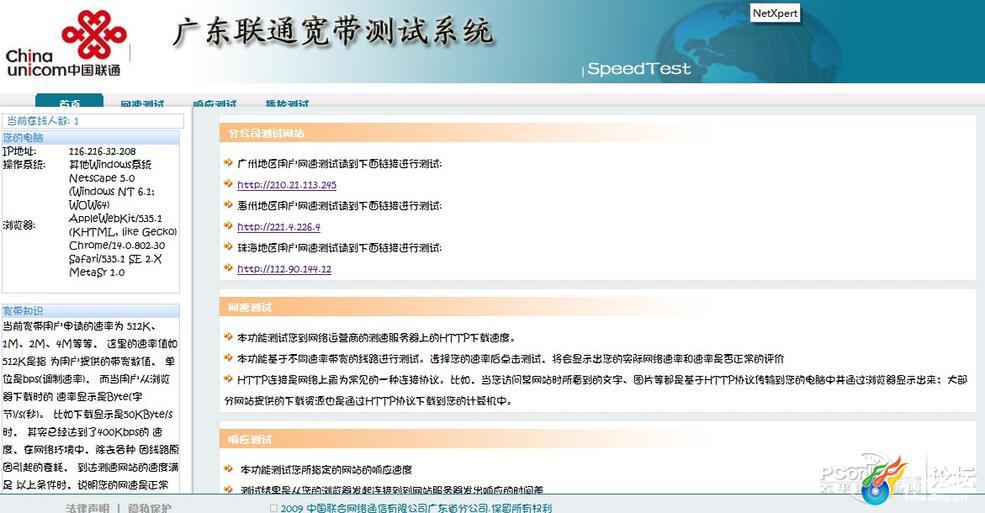985x513 pixels.
Task: Click the line 本功能测试您所指定的网站的响应速度
Action: click(x=326, y=470)
